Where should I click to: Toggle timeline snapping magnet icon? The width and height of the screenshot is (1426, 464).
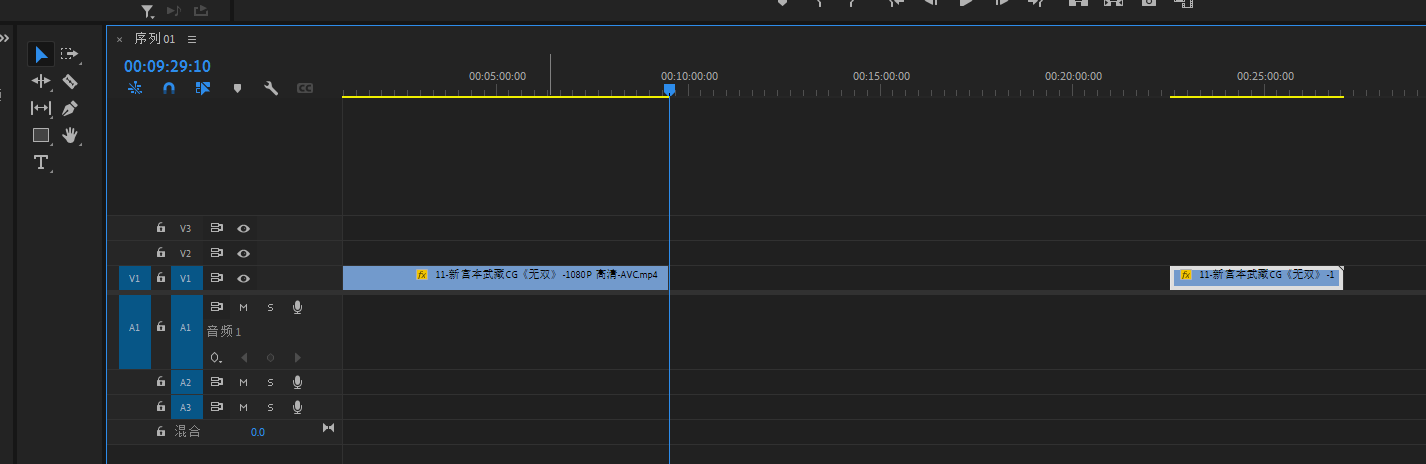tap(169, 88)
